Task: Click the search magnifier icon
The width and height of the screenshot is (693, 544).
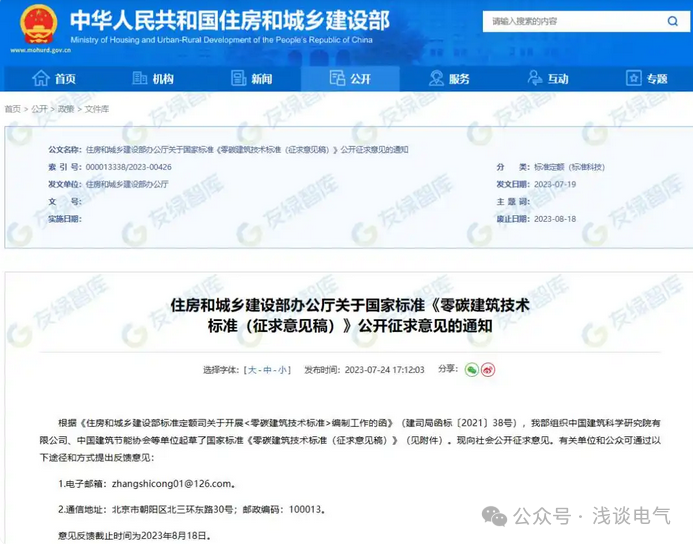Action: point(672,21)
